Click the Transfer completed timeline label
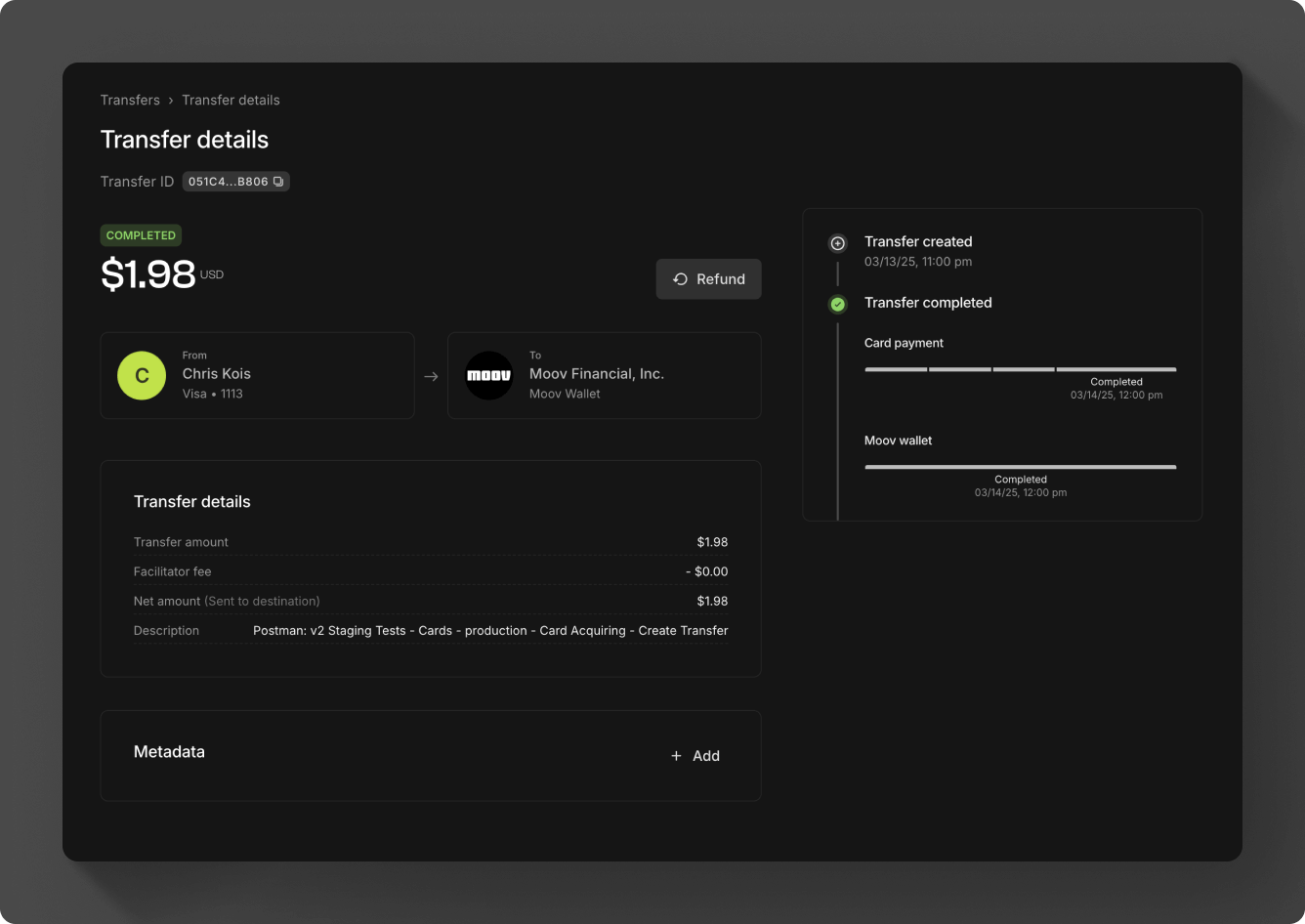The image size is (1305, 924). [x=928, y=303]
